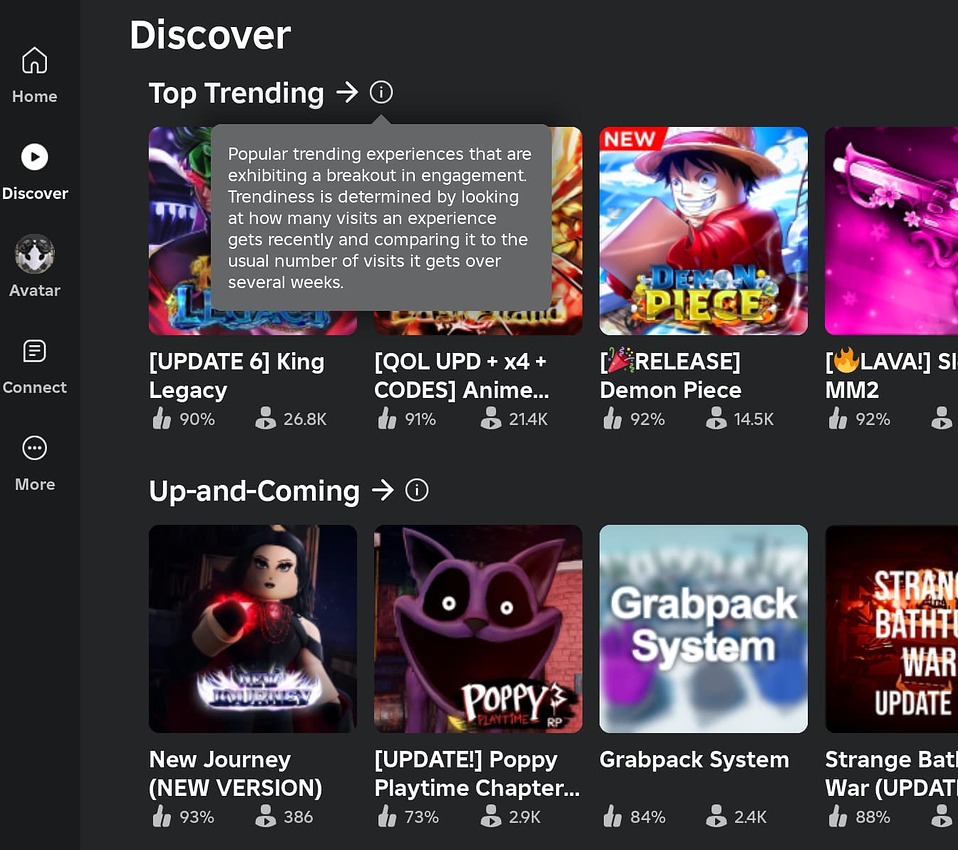
Task: Open the Connect icon in the sidebar
Action: (x=34, y=350)
